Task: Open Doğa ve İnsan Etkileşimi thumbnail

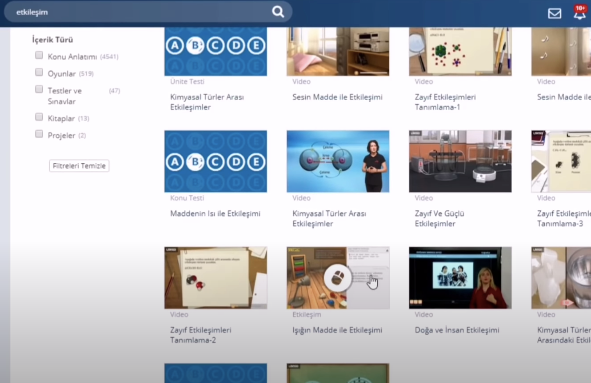Action: pos(460,278)
